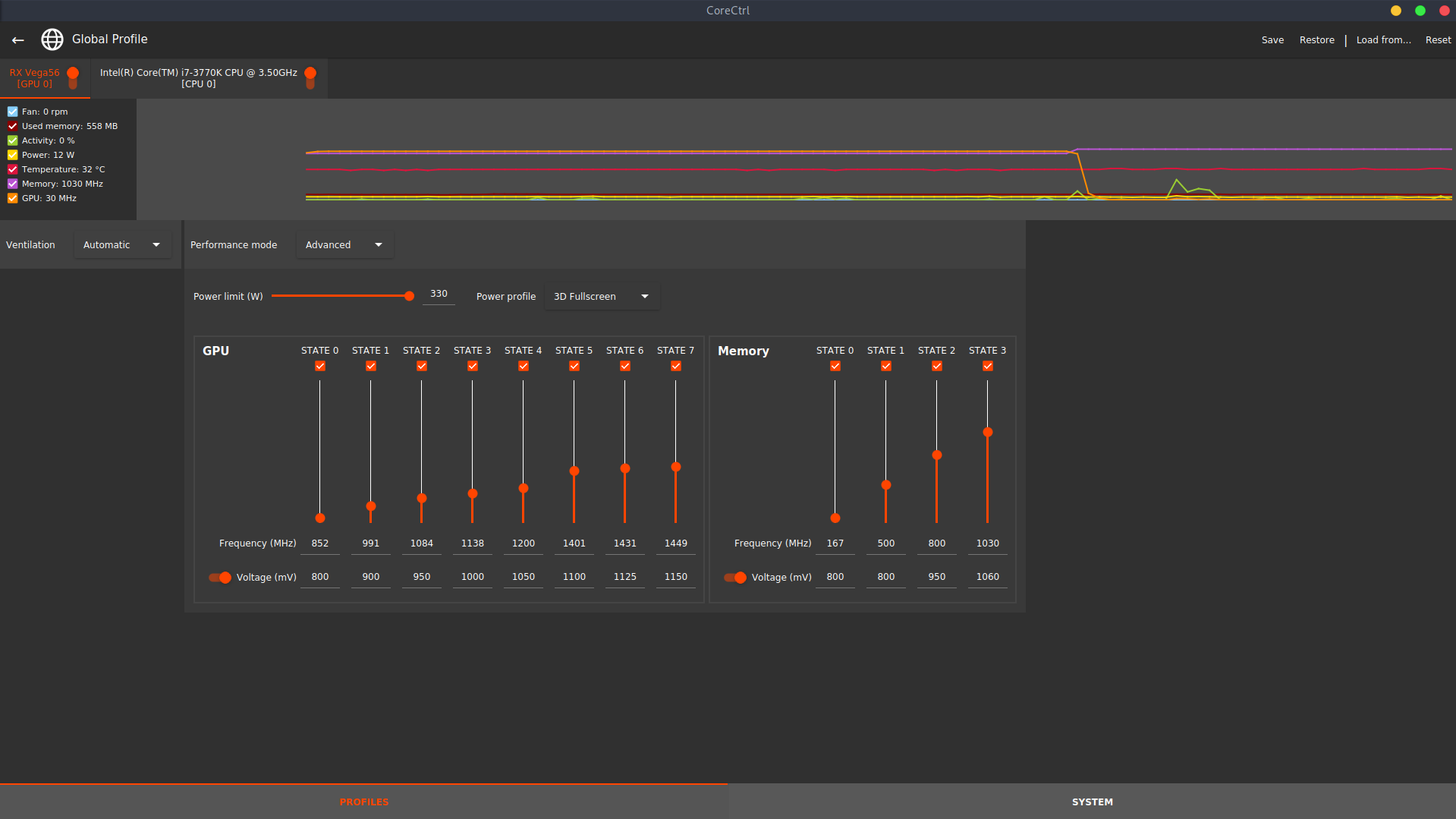
Task: Uncheck GPU STATE 0 checkbox
Action: point(320,366)
